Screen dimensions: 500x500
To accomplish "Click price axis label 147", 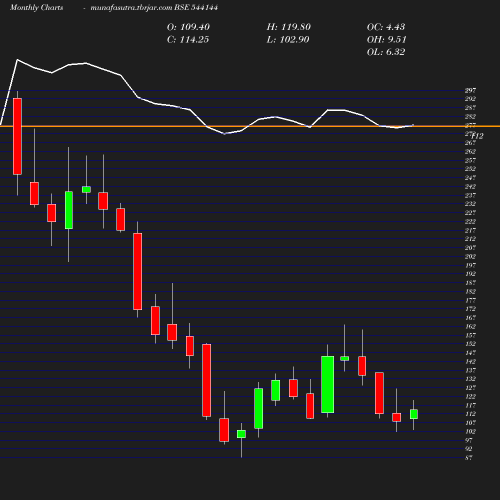I will tap(470, 353).
